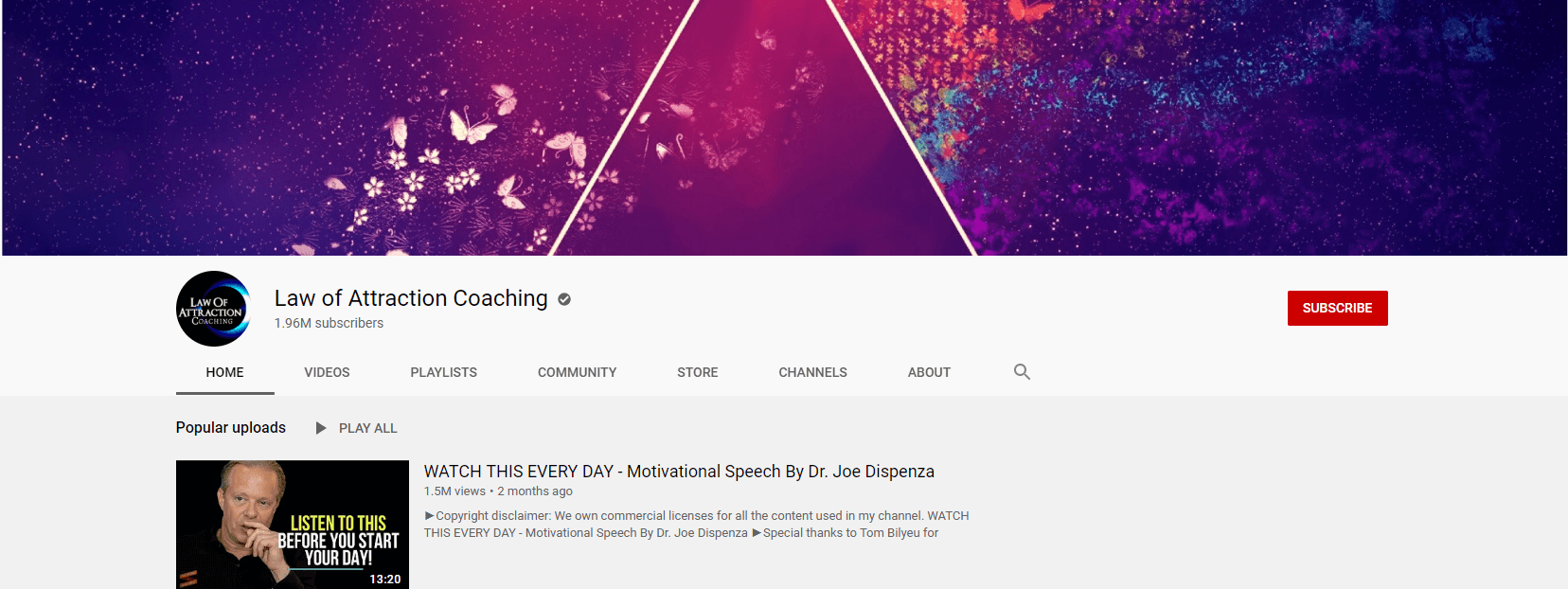
Task: Open the channel search magnifier icon
Action: (x=1022, y=372)
